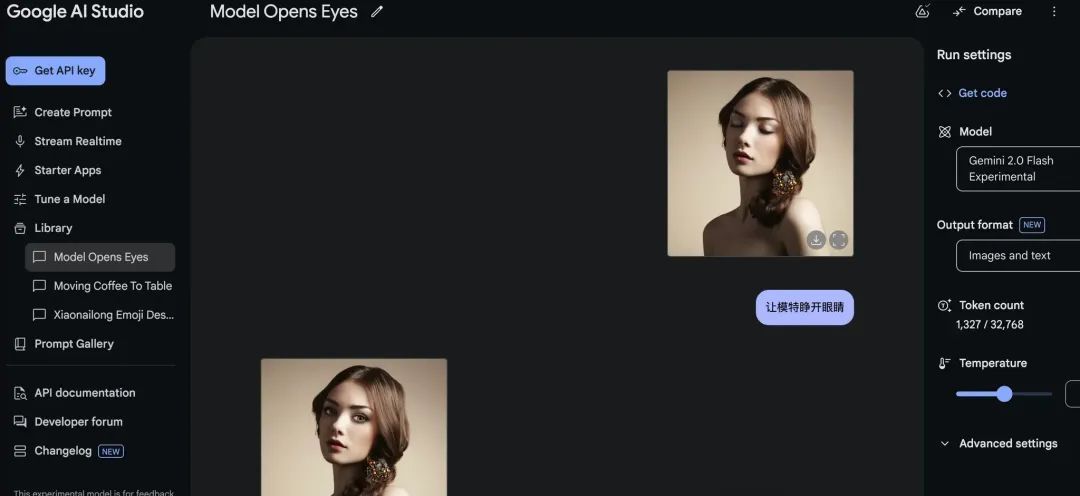
Task: Open the API documentation link
Action: (84, 393)
